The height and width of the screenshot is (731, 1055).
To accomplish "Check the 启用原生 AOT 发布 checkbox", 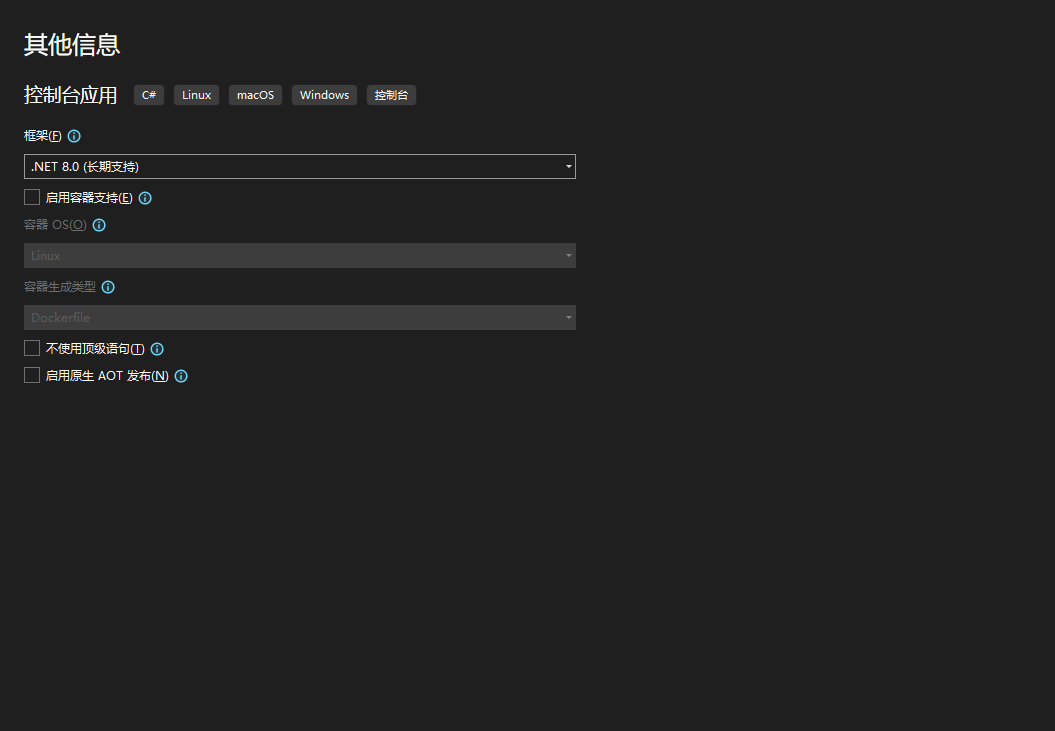I will pyautogui.click(x=32, y=376).
